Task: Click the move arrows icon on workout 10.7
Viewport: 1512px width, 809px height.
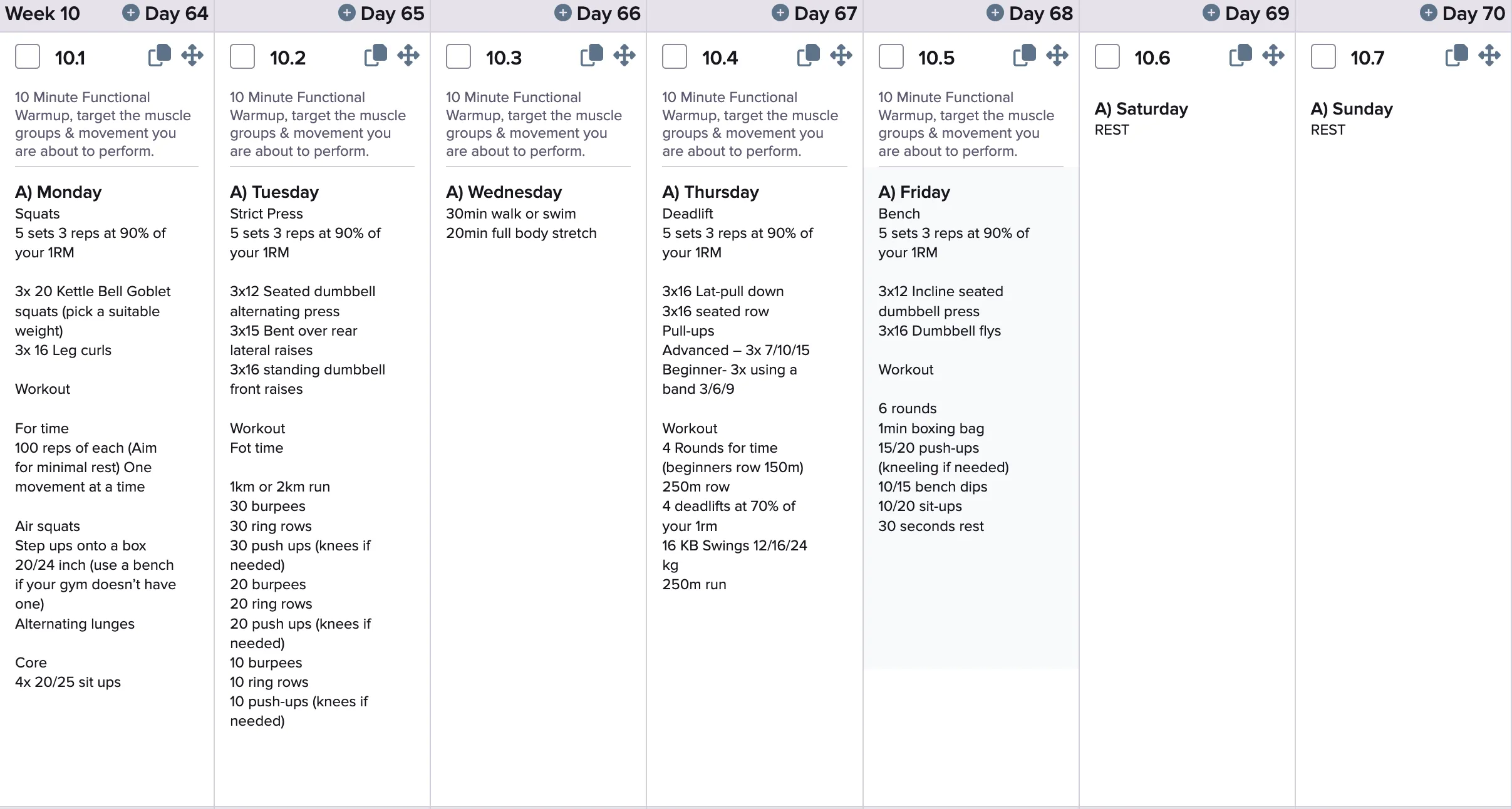Action: coord(1489,56)
